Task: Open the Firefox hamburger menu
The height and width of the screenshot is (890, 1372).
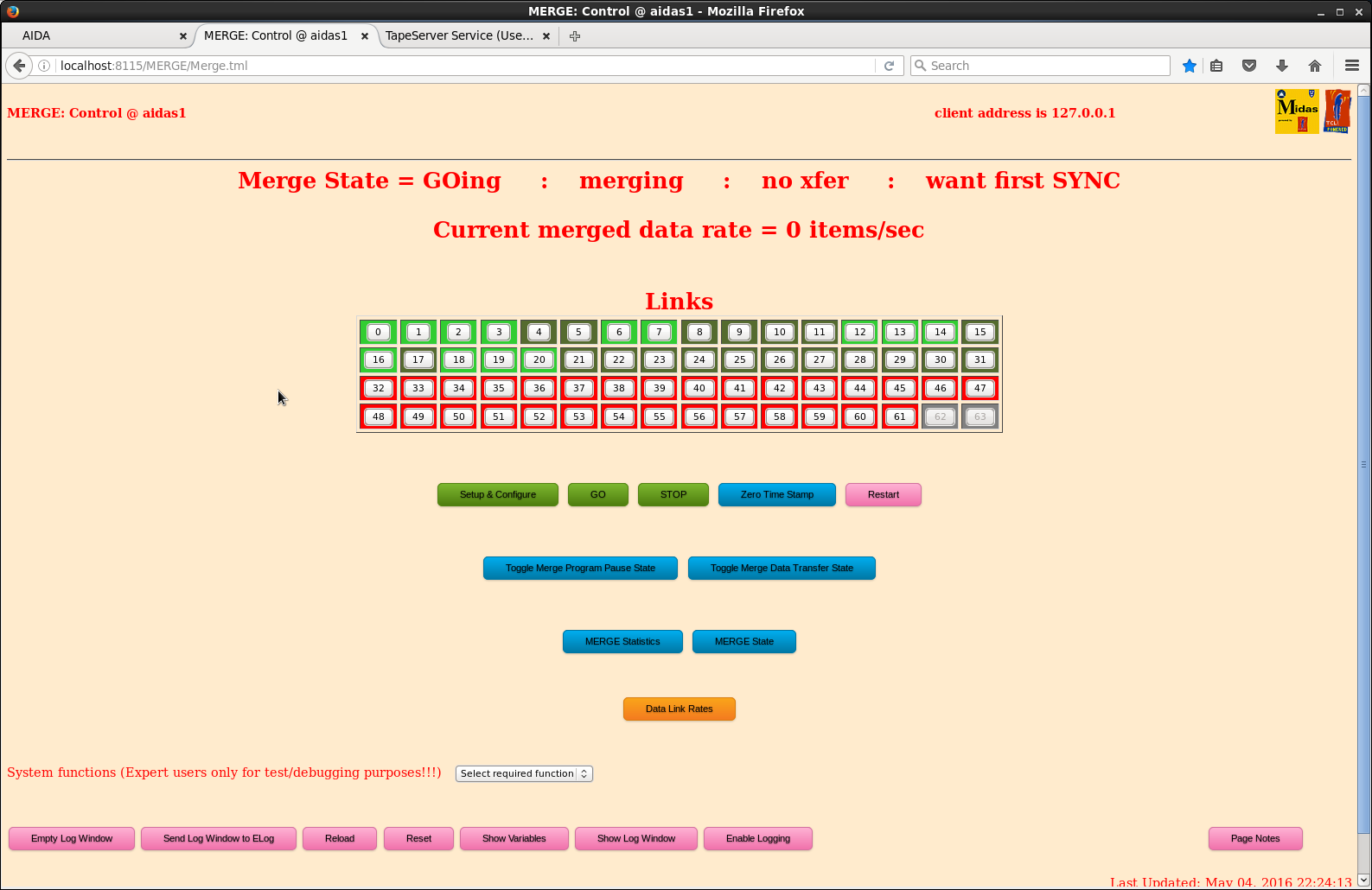Action: click(1352, 66)
